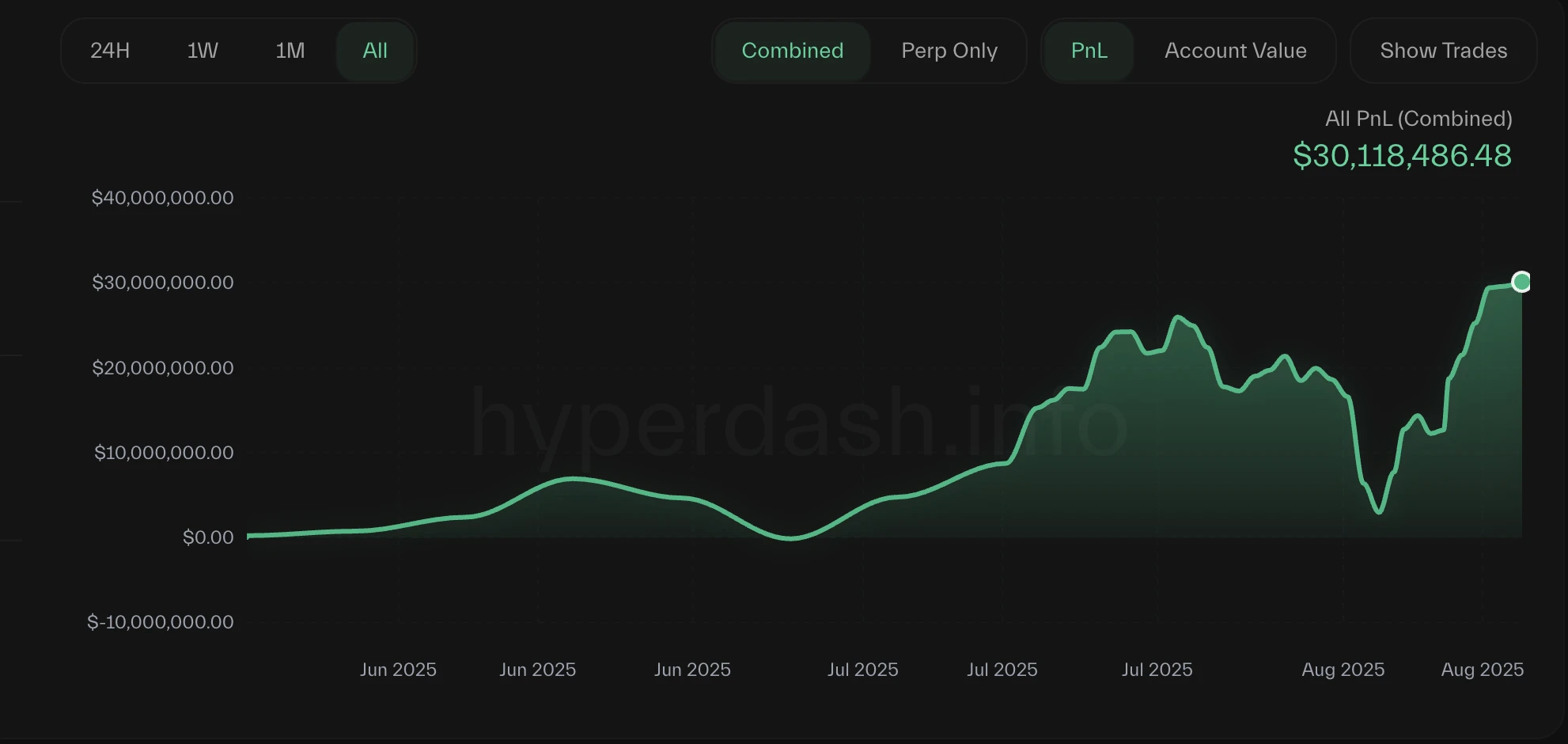The height and width of the screenshot is (744, 1568).
Task: Select the 1M time range
Action: [290, 50]
